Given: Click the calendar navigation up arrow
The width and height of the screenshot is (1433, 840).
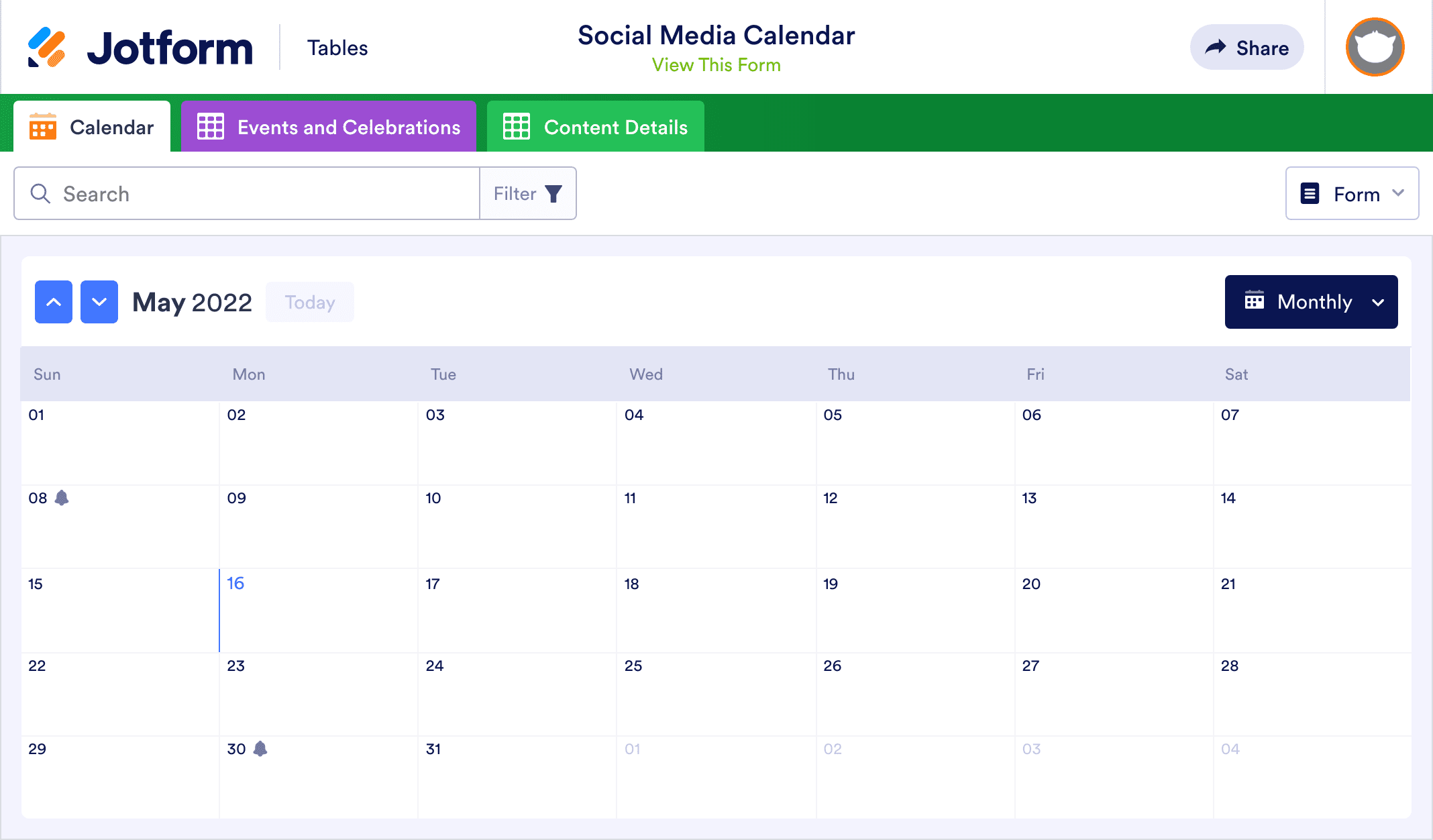Looking at the screenshot, I should pos(54,302).
